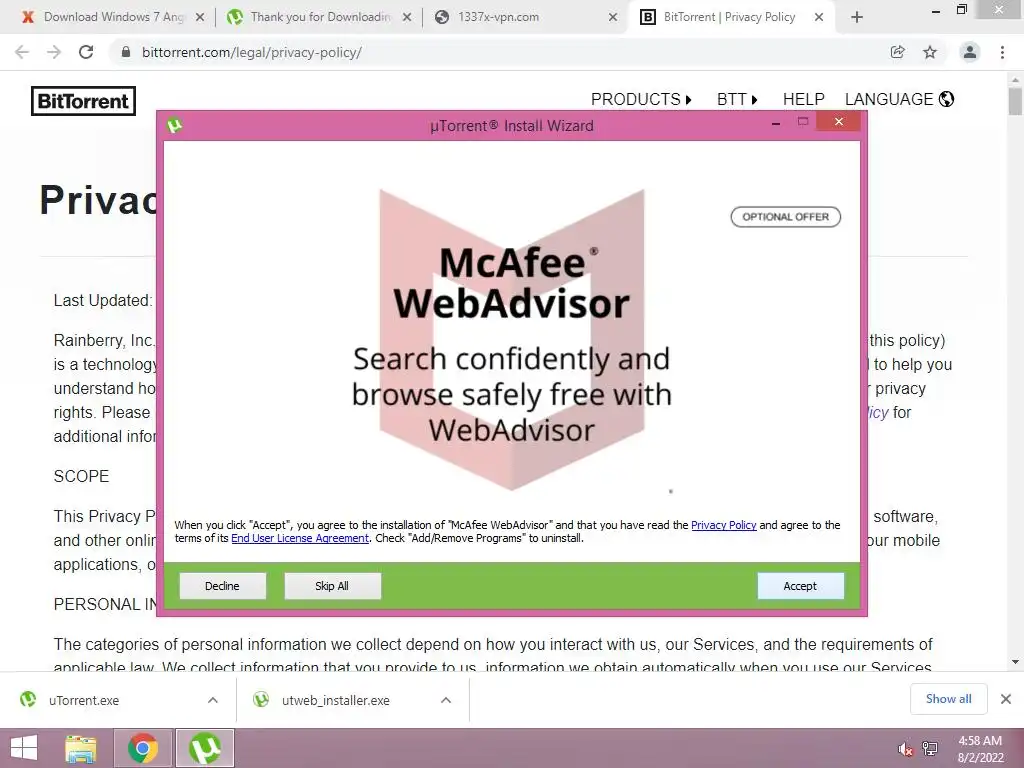Open the Chrome profile menu
Image resolution: width=1024 pixels, height=768 pixels.
click(970, 52)
